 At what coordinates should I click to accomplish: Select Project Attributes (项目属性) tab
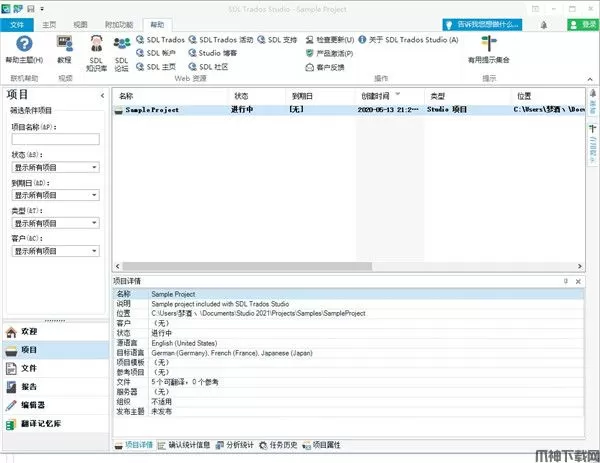coord(321,445)
